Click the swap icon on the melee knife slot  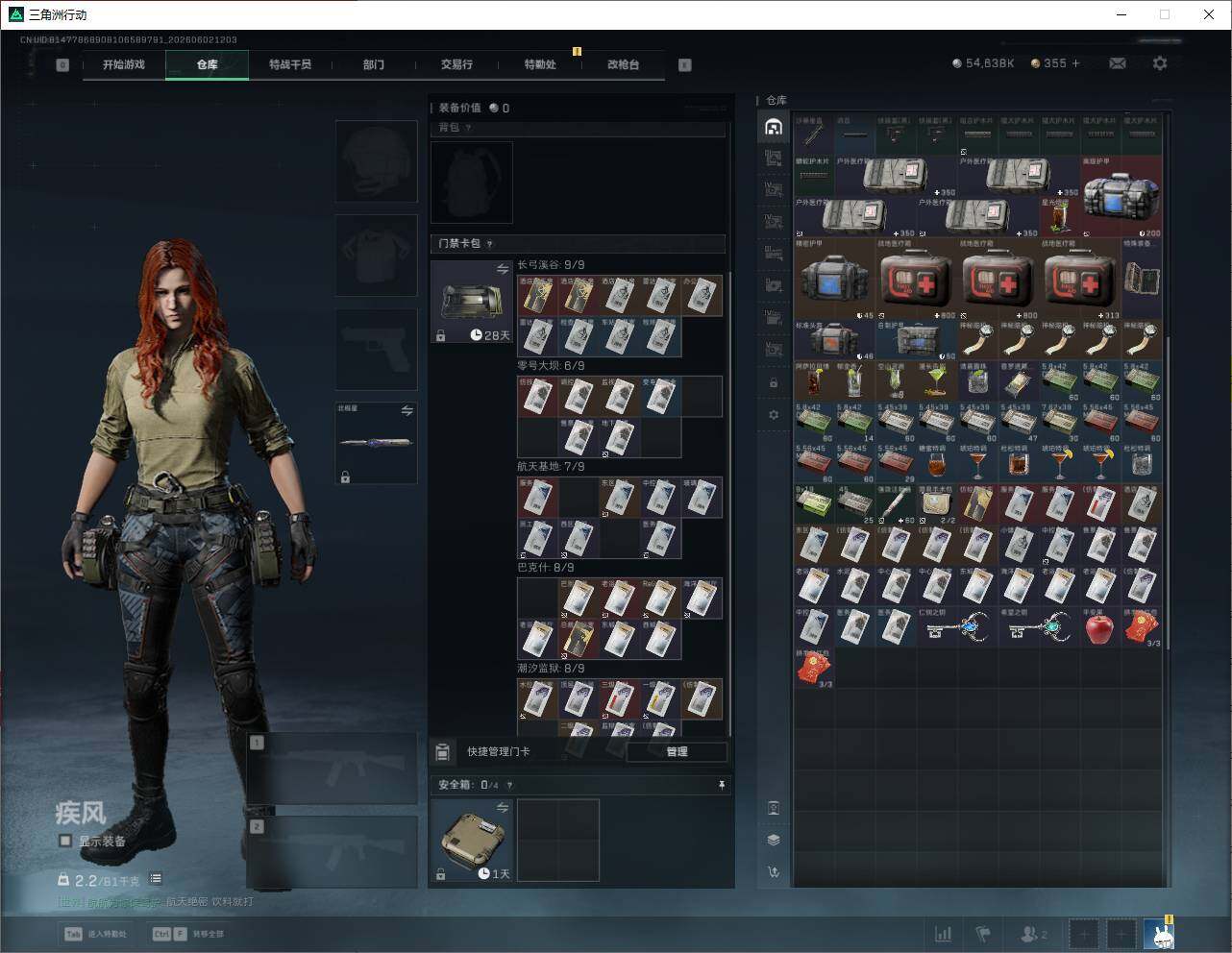(407, 411)
